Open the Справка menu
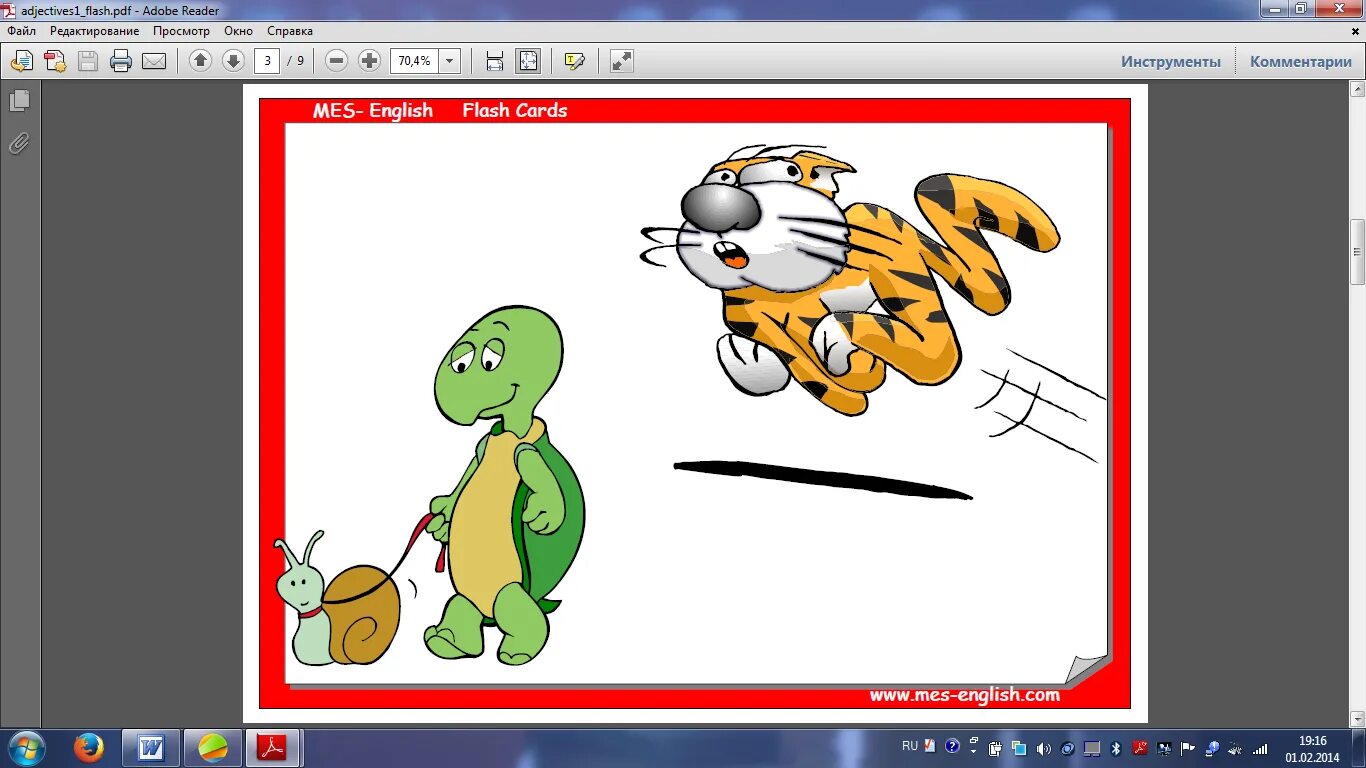This screenshot has height=768, width=1366. [290, 31]
